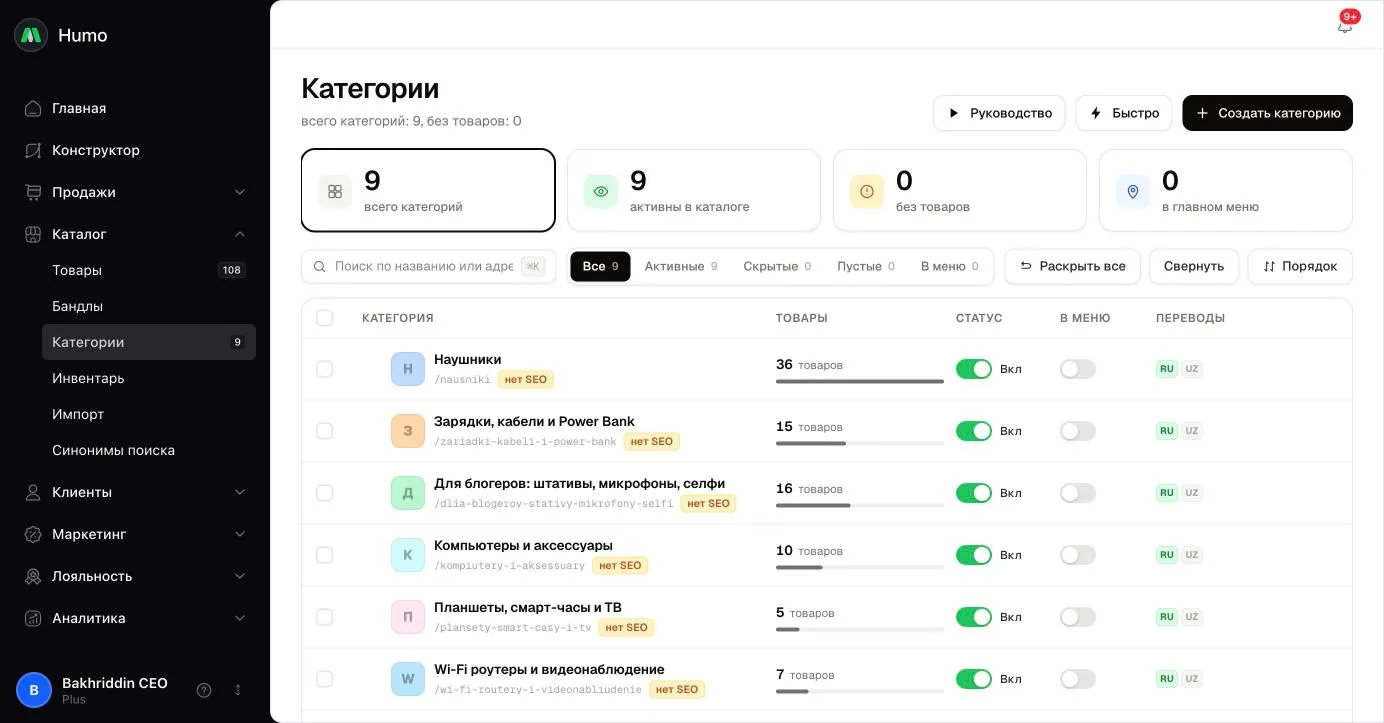Switch to the Активные filter tab
1384x723 pixels.
pyautogui.click(x=681, y=267)
